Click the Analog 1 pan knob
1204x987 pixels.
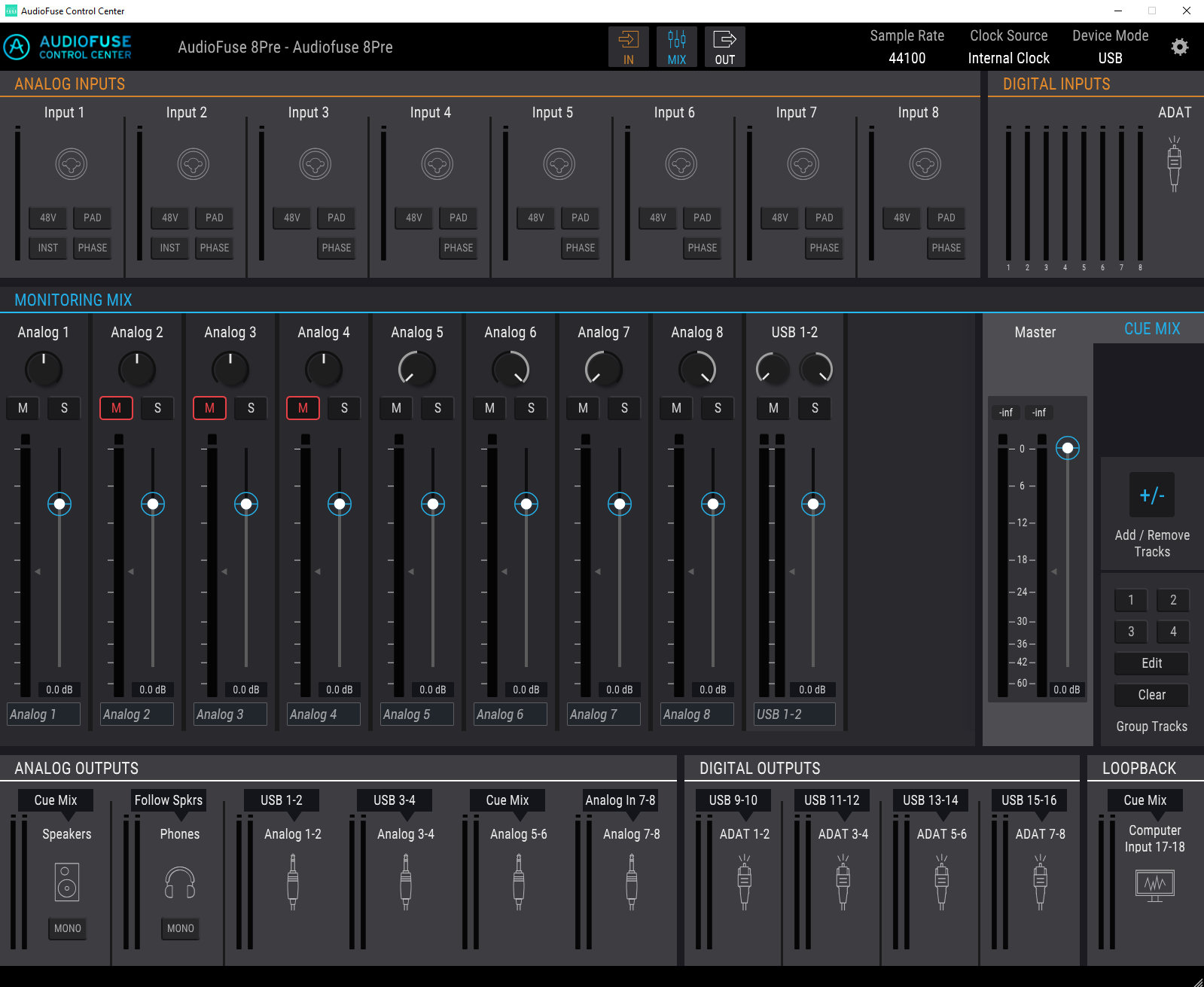(x=44, y=369)
